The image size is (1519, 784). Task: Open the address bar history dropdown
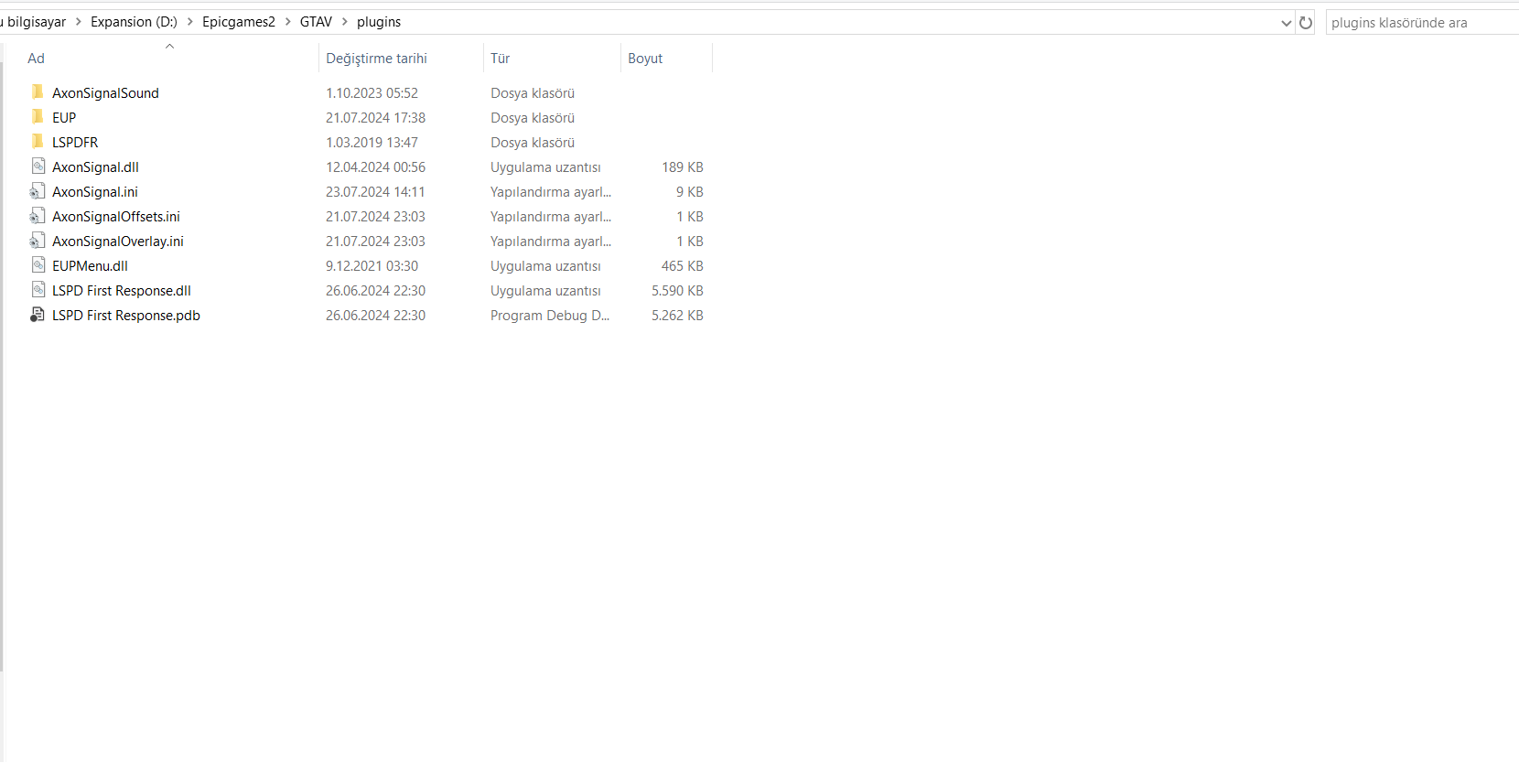(x=1286, y=22)
